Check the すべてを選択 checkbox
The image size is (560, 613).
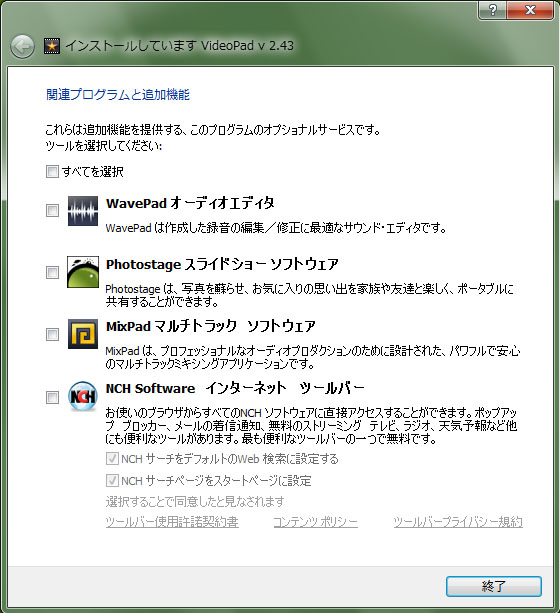coord(52,171)
